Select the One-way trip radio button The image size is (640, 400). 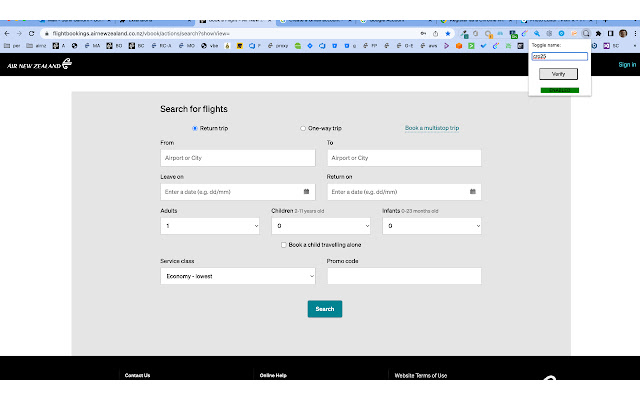tap(303, 128)
